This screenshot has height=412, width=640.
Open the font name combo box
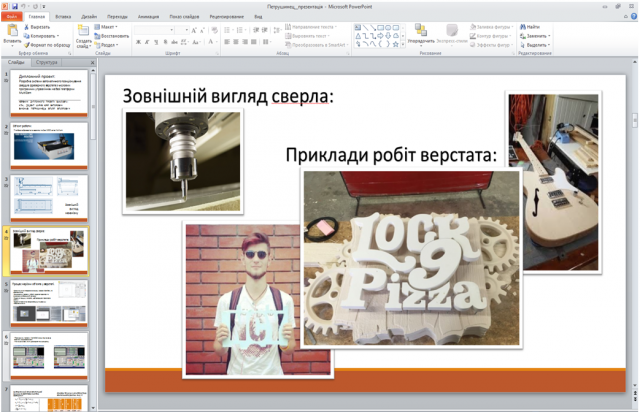[x=154, y=30]
